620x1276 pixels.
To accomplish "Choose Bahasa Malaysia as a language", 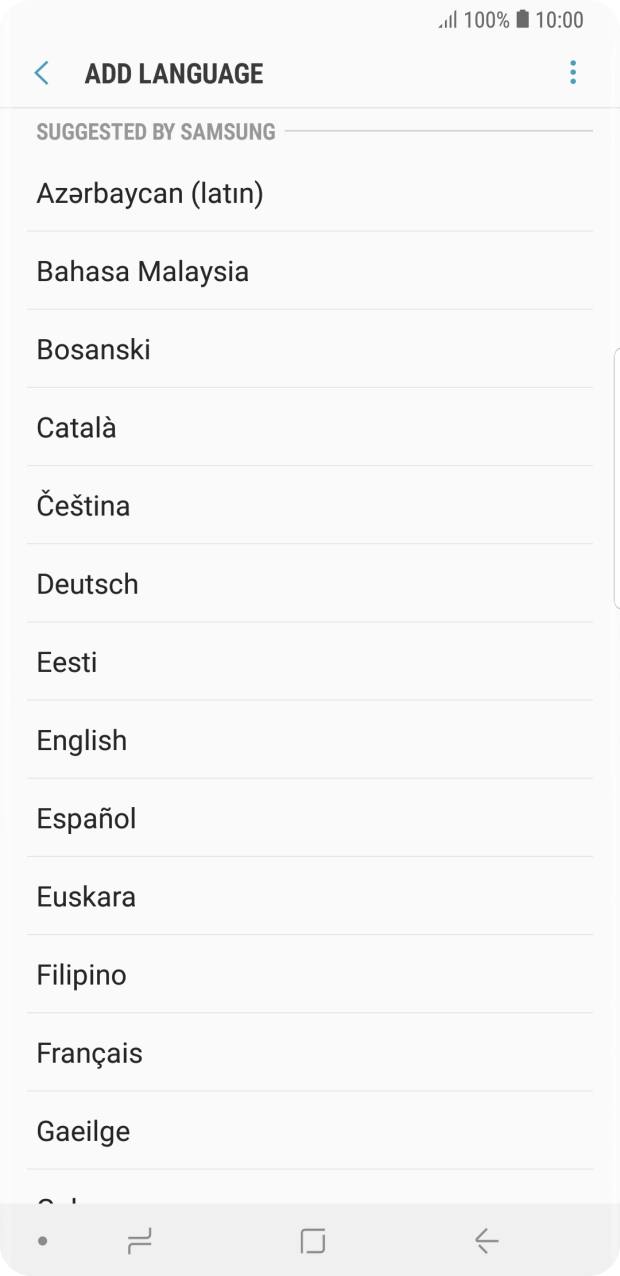I will (x=142, y=271).
